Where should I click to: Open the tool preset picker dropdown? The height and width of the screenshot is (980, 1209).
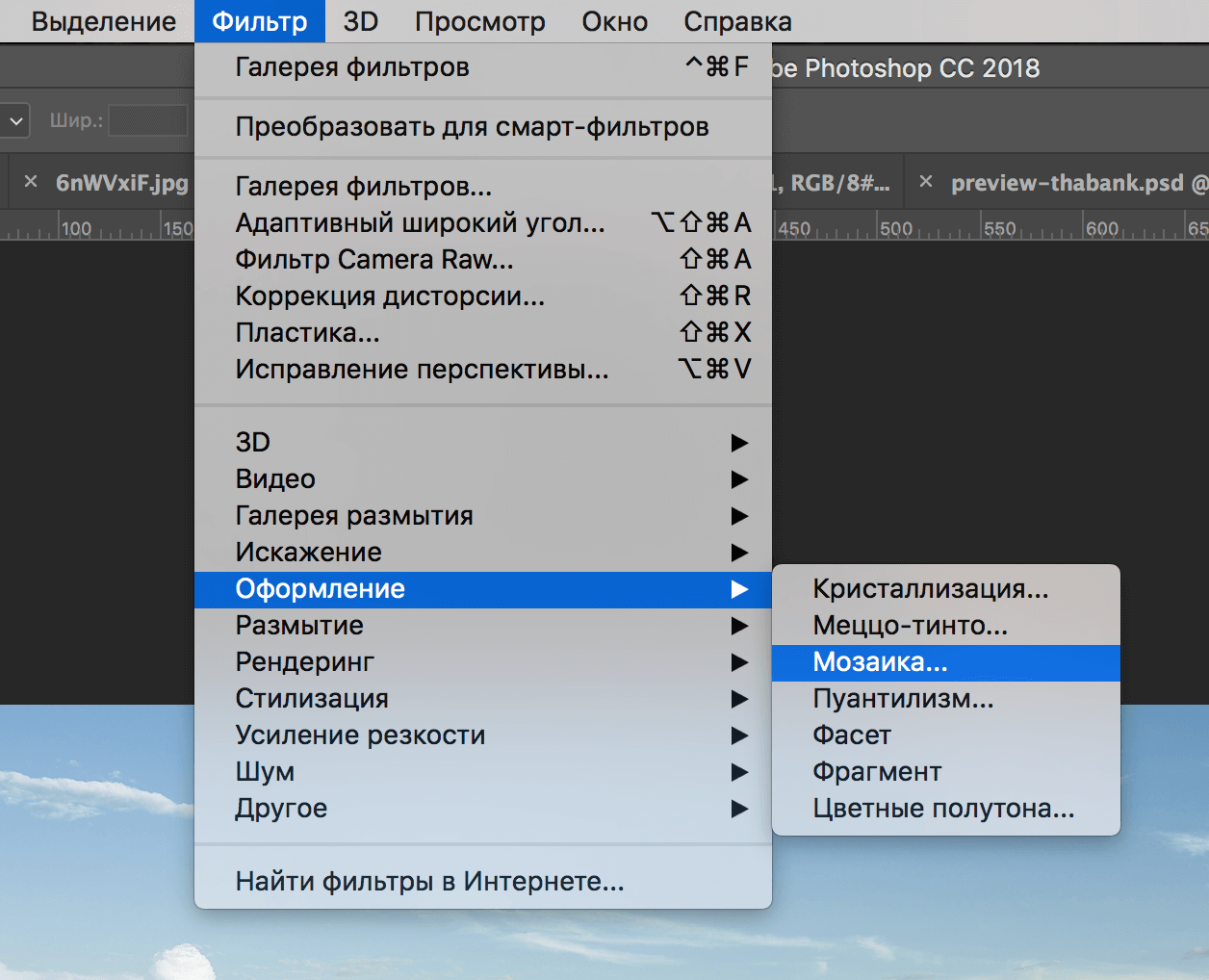pos(15,120)
